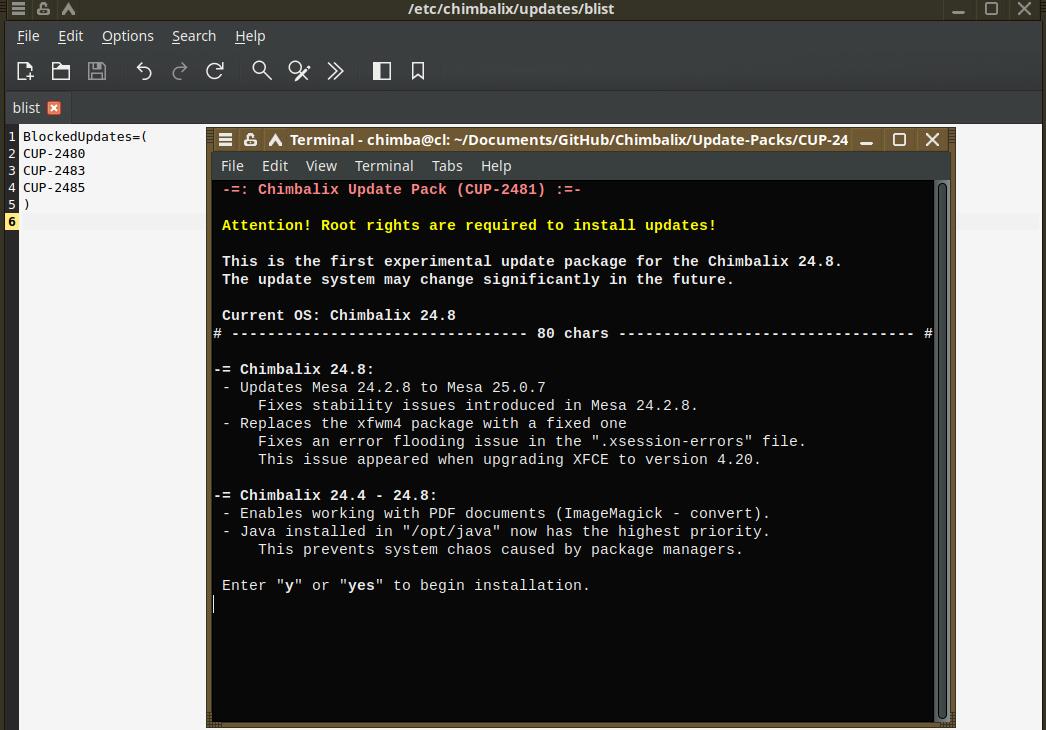
Task: Open the editor Options menu
Action: click(x=127, y=36)
